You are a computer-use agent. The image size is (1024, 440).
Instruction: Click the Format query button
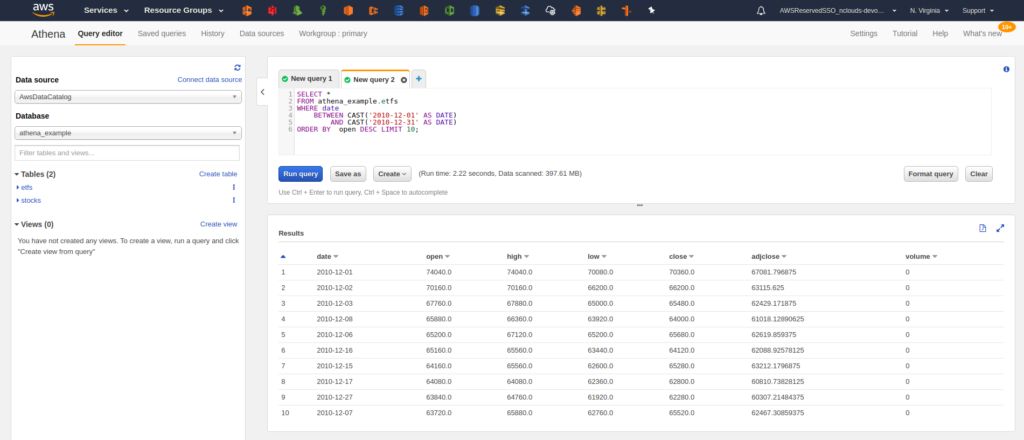[931, 174]
